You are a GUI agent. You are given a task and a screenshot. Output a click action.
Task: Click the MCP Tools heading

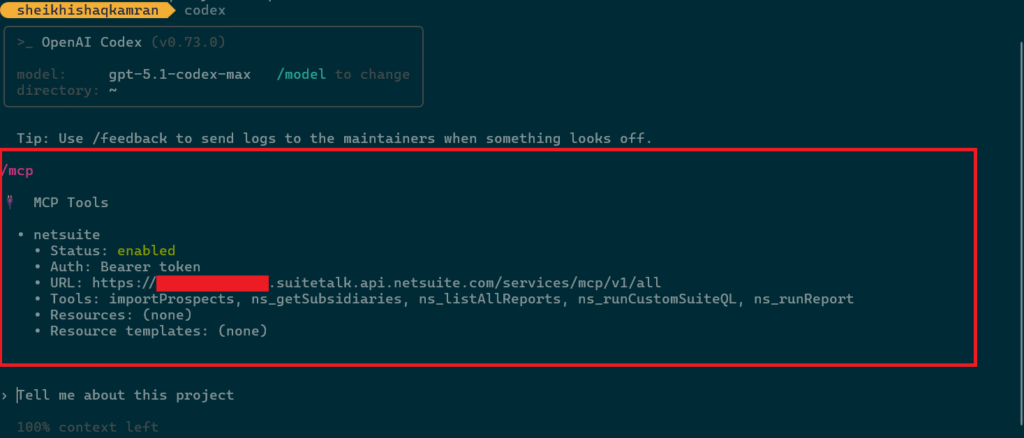[x=70, y=203]
